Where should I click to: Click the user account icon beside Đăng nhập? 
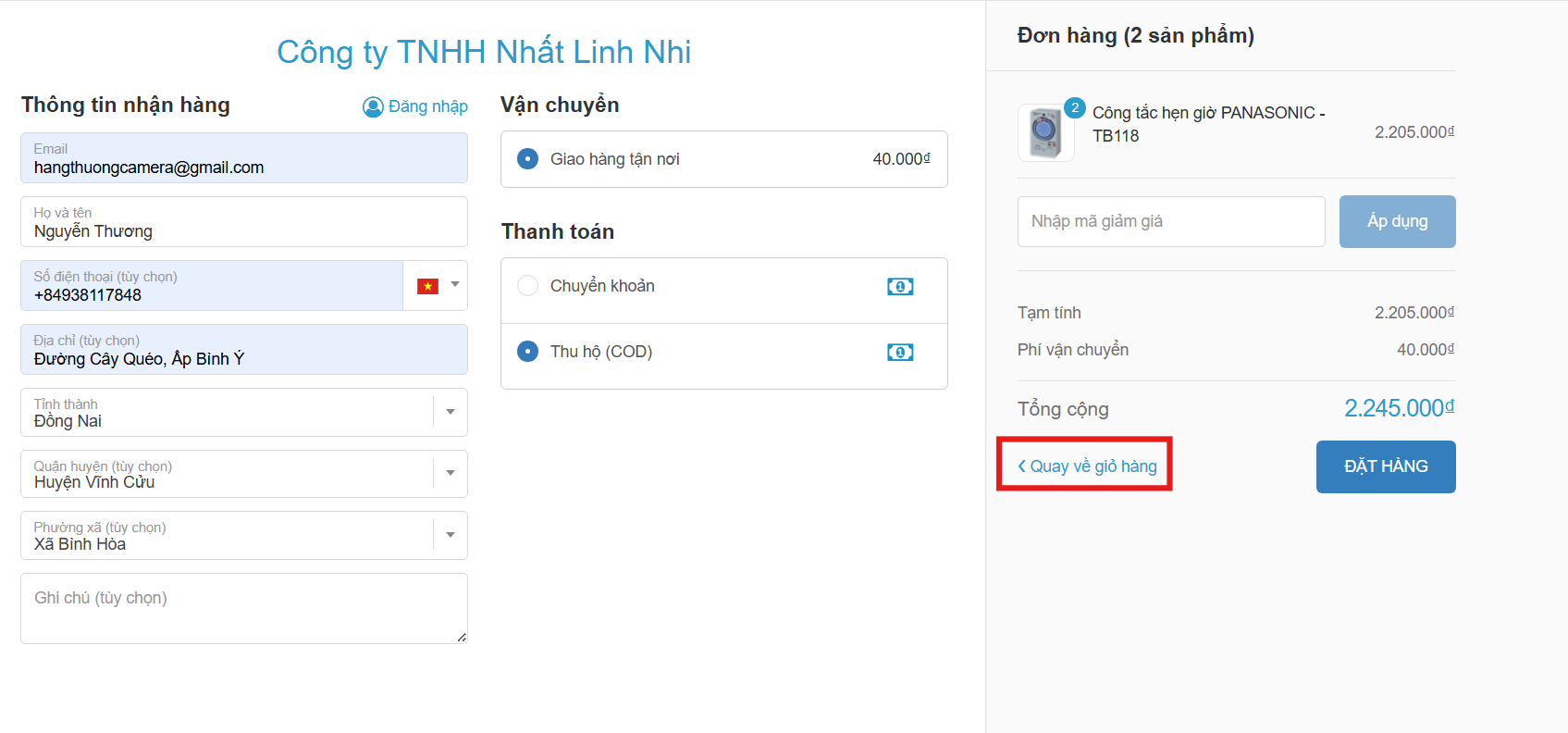pos(373,107)
